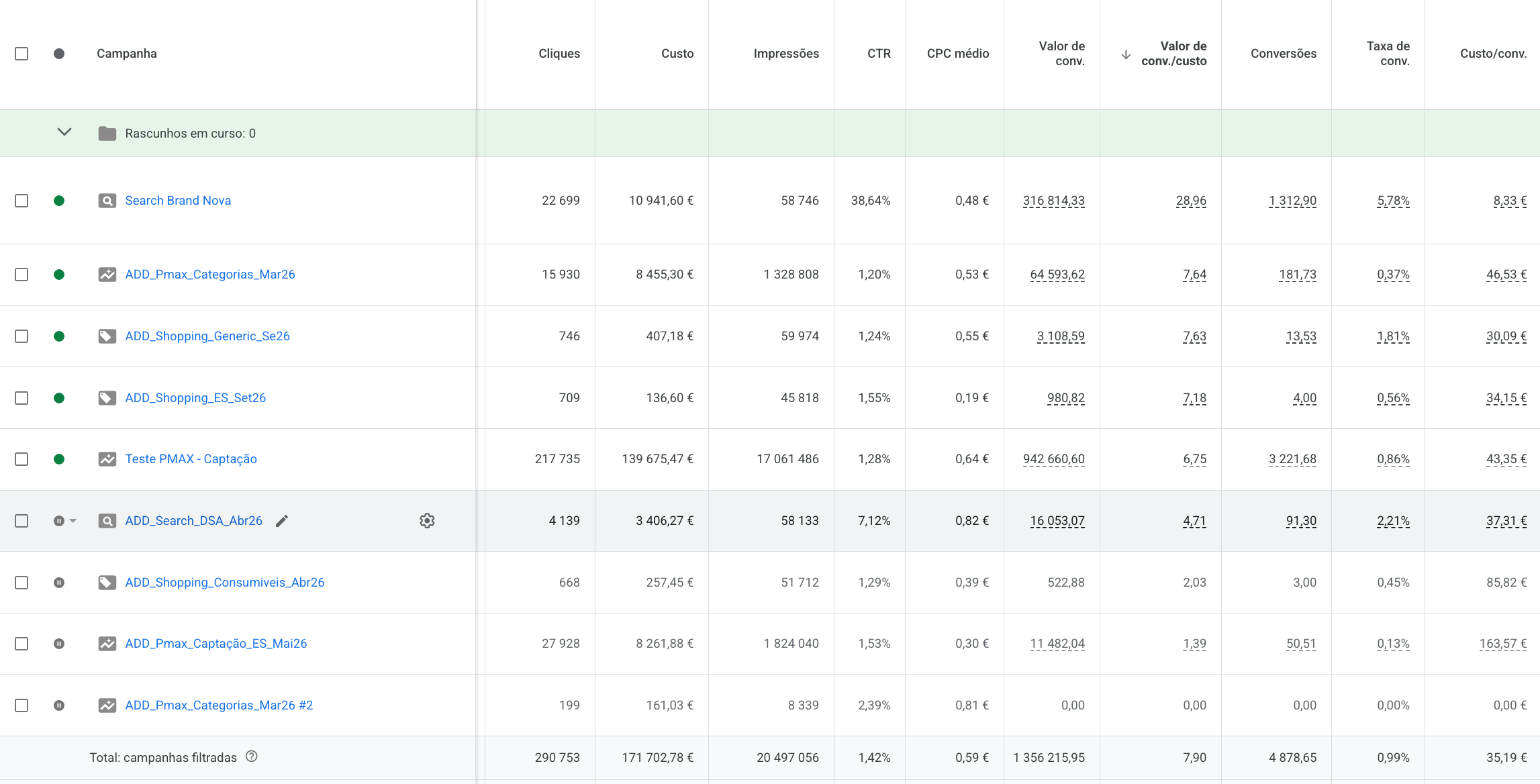The width and height of the screenshot is (1540, 784).
Task: Click the shopping tag icon for ADD_Shopping_ES_Set26
Action: 107,398
